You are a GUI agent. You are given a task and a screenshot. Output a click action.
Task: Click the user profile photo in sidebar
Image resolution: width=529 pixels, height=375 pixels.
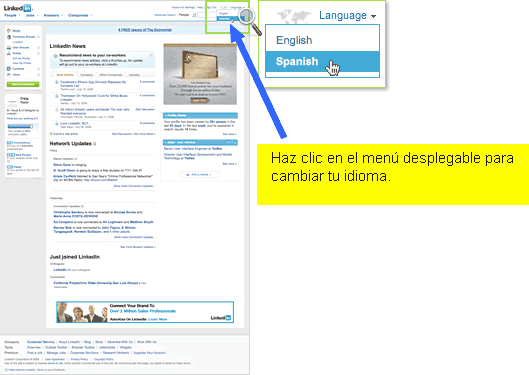(12, 102)
